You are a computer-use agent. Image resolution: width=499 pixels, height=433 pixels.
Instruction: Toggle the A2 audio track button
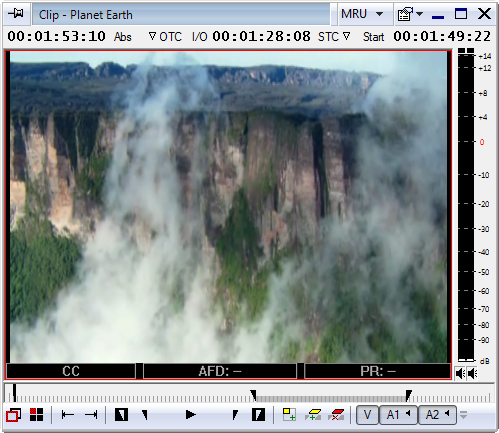coord(437,415)
